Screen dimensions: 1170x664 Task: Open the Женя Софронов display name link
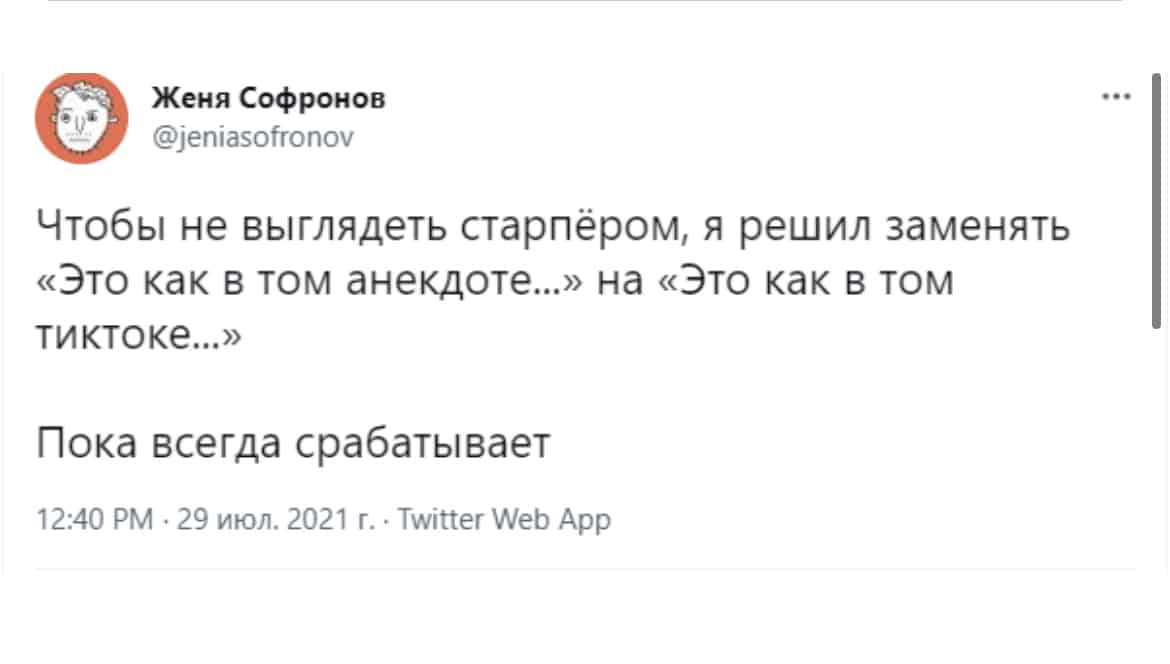[269, 98]
